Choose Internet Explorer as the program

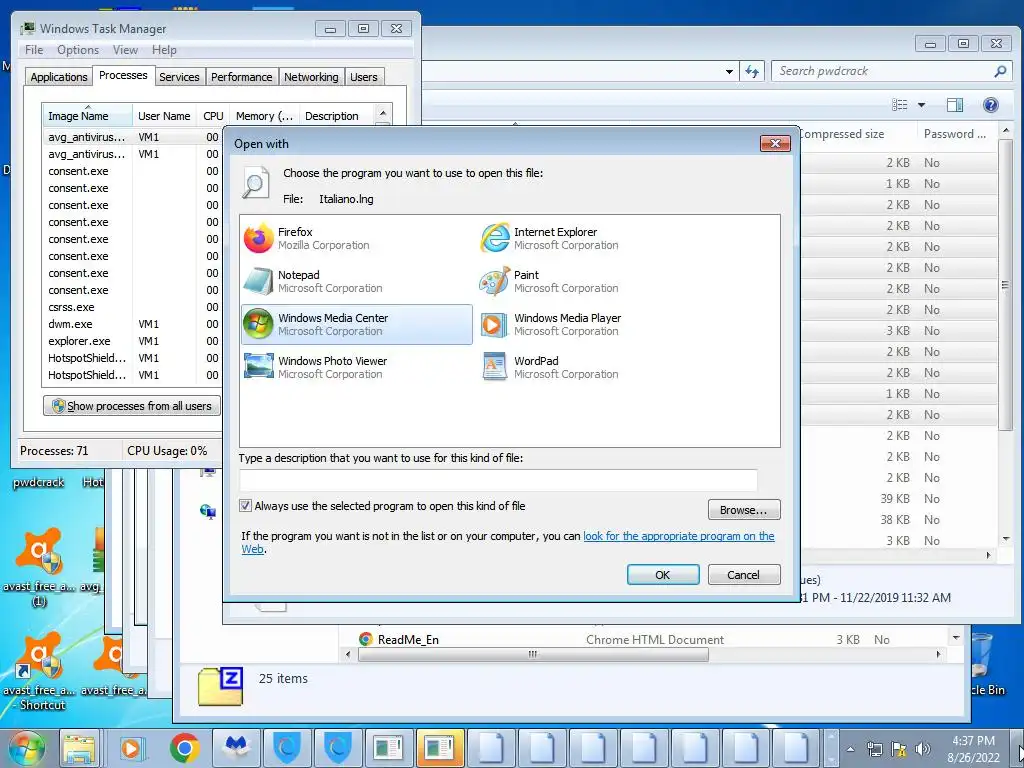[x=592, y=238]
